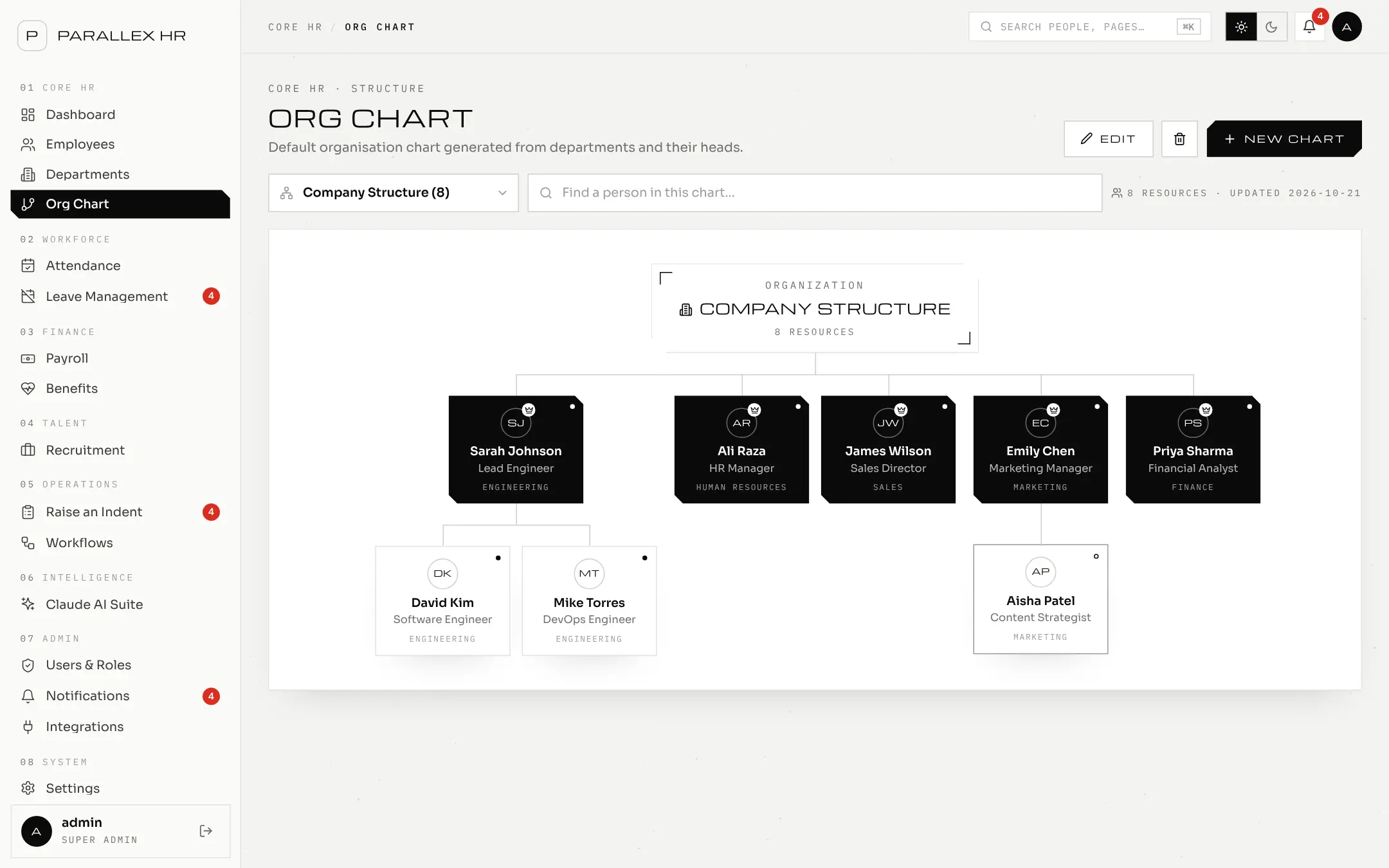Viewport: 1389px width, 868px height.
Task: Open the user avatar in top bar
Action: click(x=1347, y=27)
